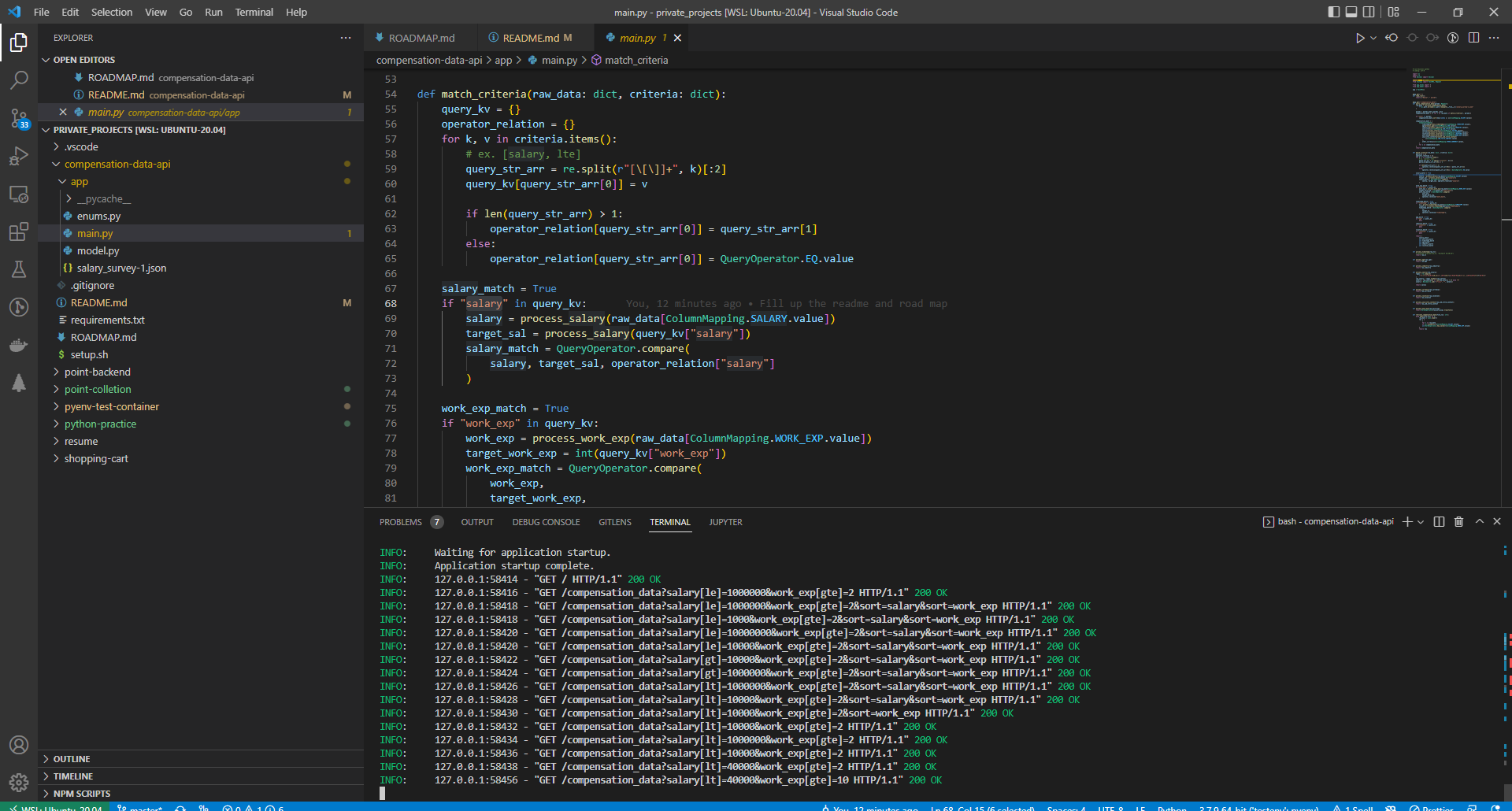The height and width of the screenshot is (811, 1512).
Task: Switch to ROADMAP.md editor tab
Action: point(421,38)
